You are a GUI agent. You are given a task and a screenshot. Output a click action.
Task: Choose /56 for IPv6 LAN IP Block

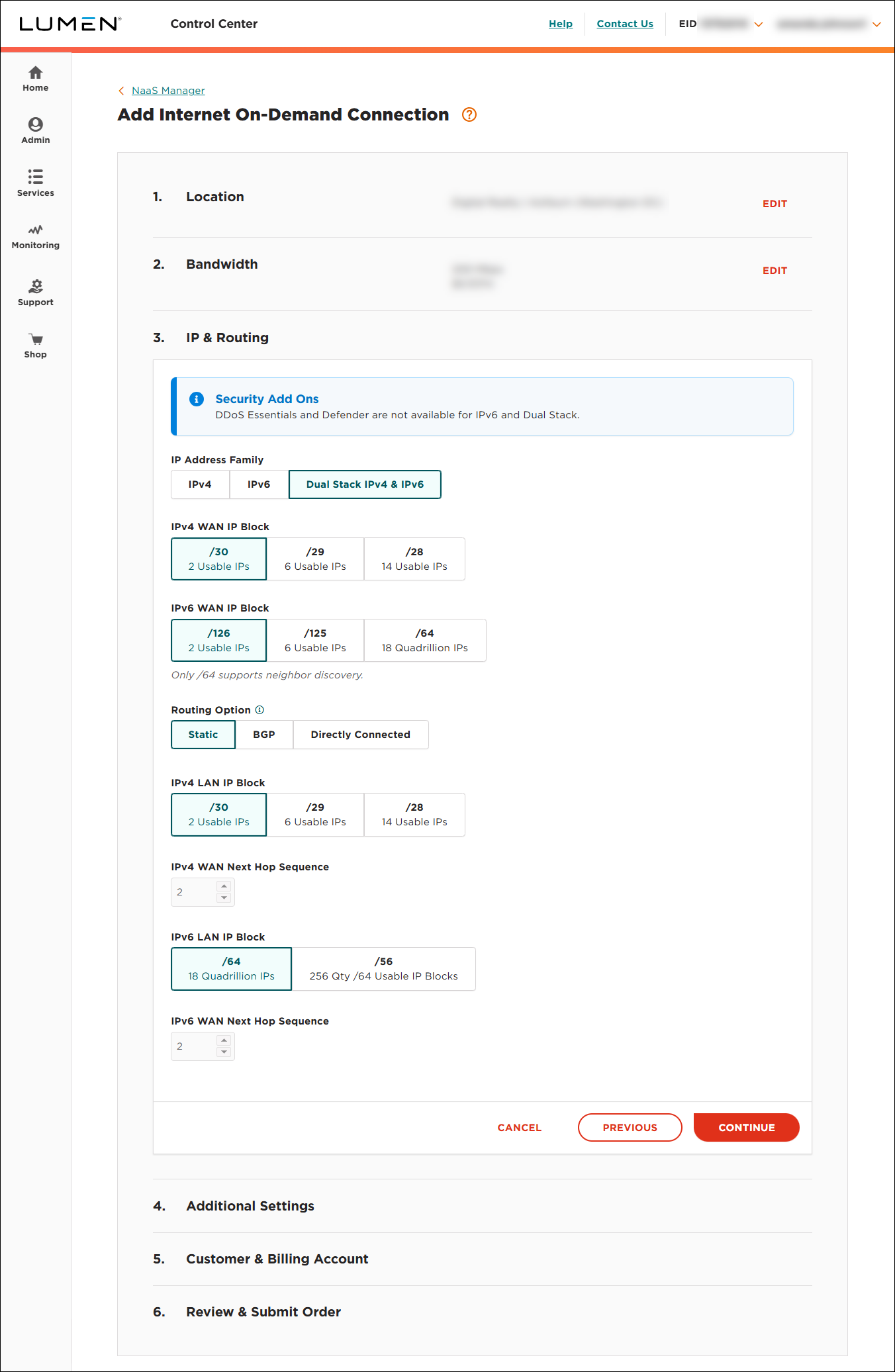pyautogui.click(x=384, y=968)
